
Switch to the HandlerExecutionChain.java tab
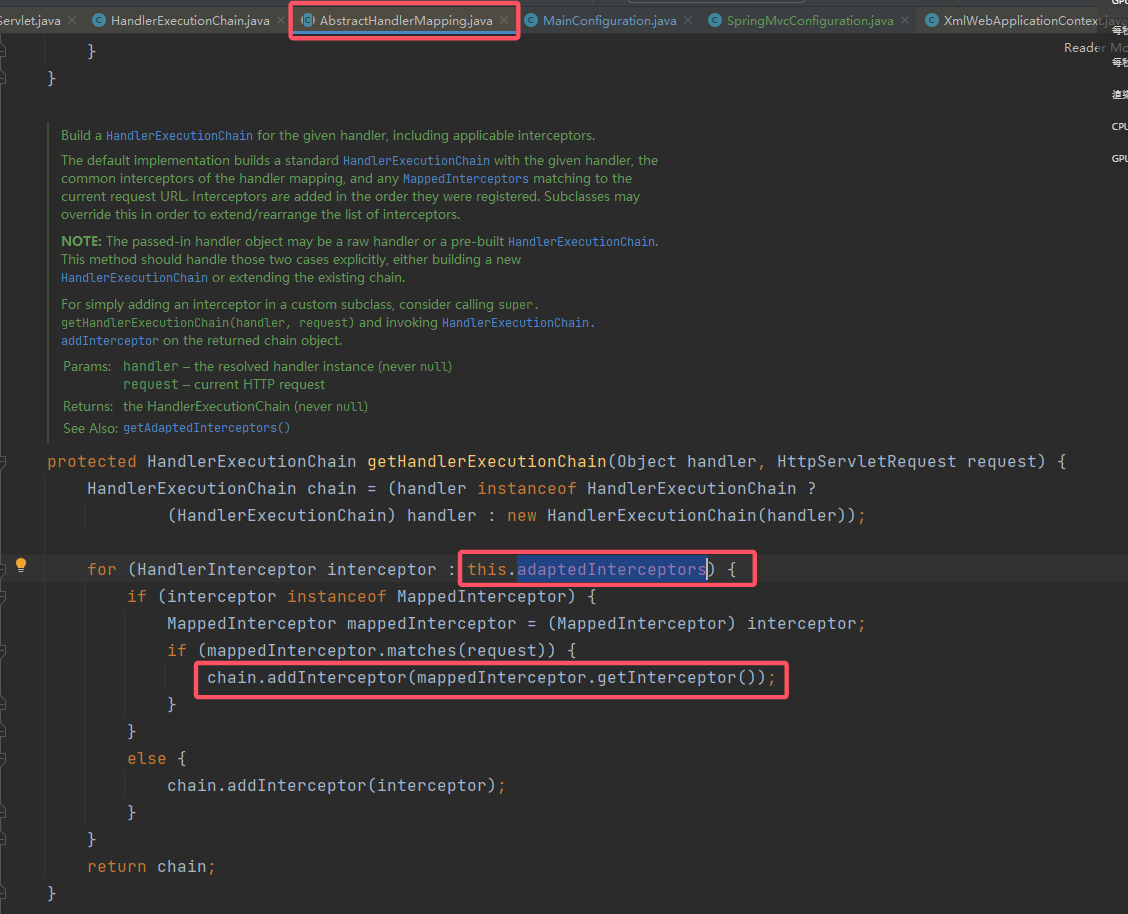(x=190, y=21)
